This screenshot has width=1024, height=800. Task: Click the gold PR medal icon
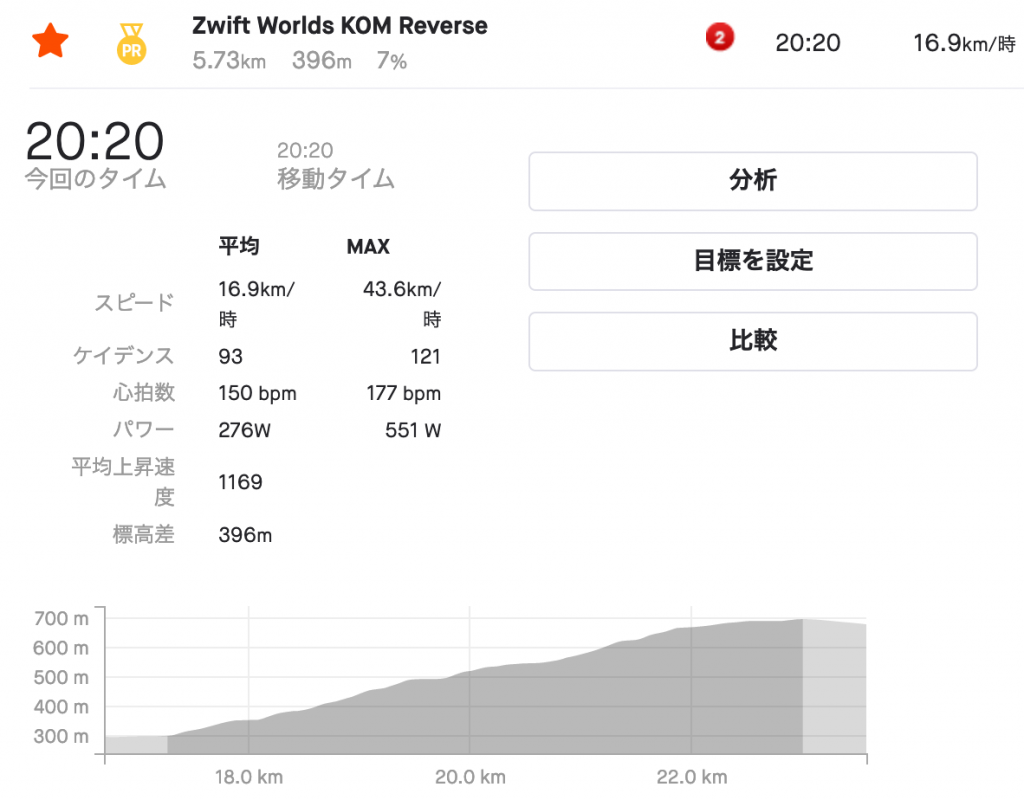click(x=130, y=45)
